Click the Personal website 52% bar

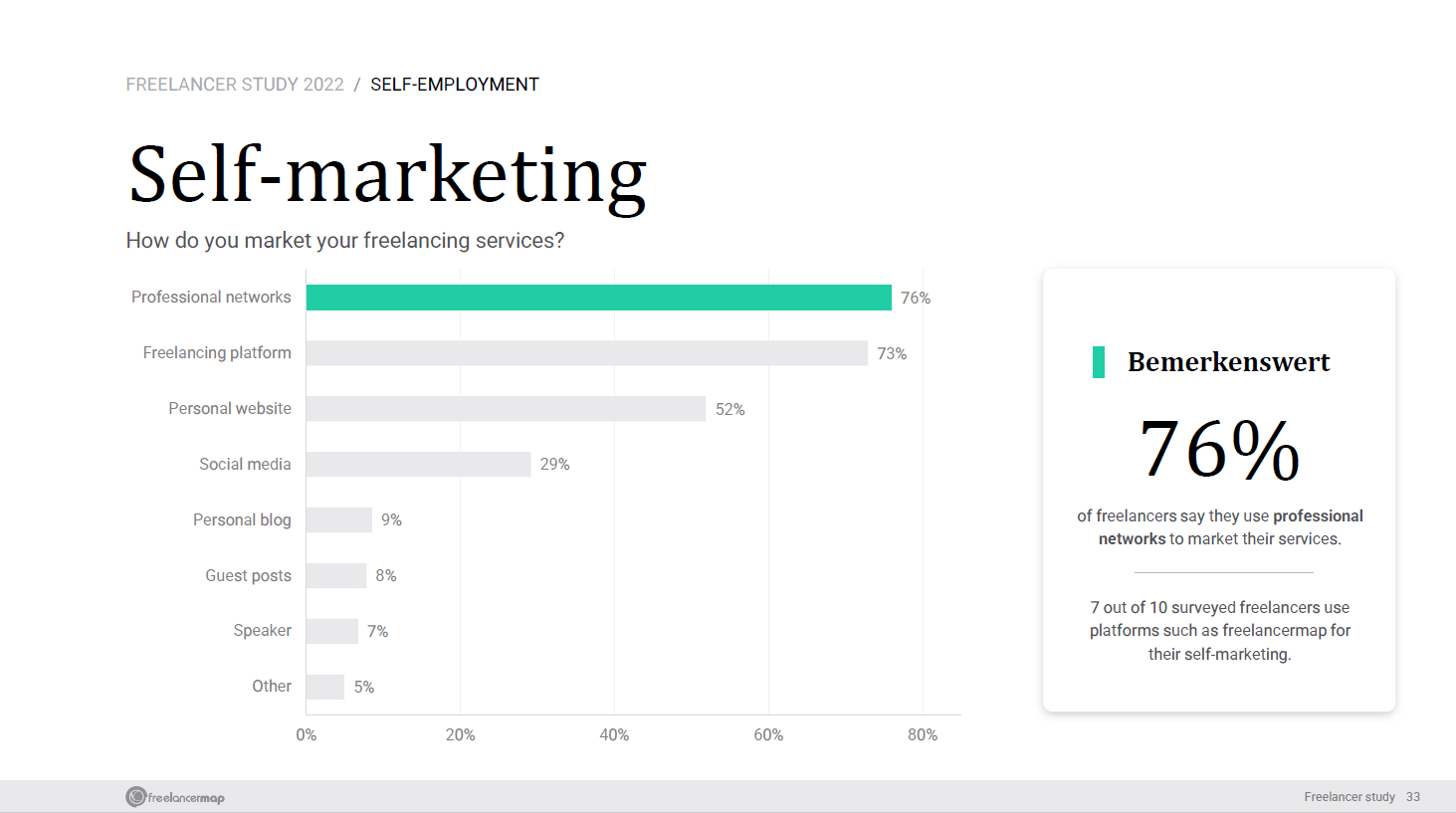pyautogui.click(x=507, y=409)
